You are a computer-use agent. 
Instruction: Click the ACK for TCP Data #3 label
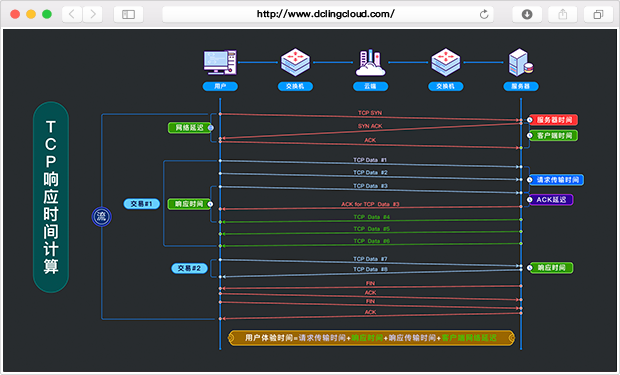[370, 204]
